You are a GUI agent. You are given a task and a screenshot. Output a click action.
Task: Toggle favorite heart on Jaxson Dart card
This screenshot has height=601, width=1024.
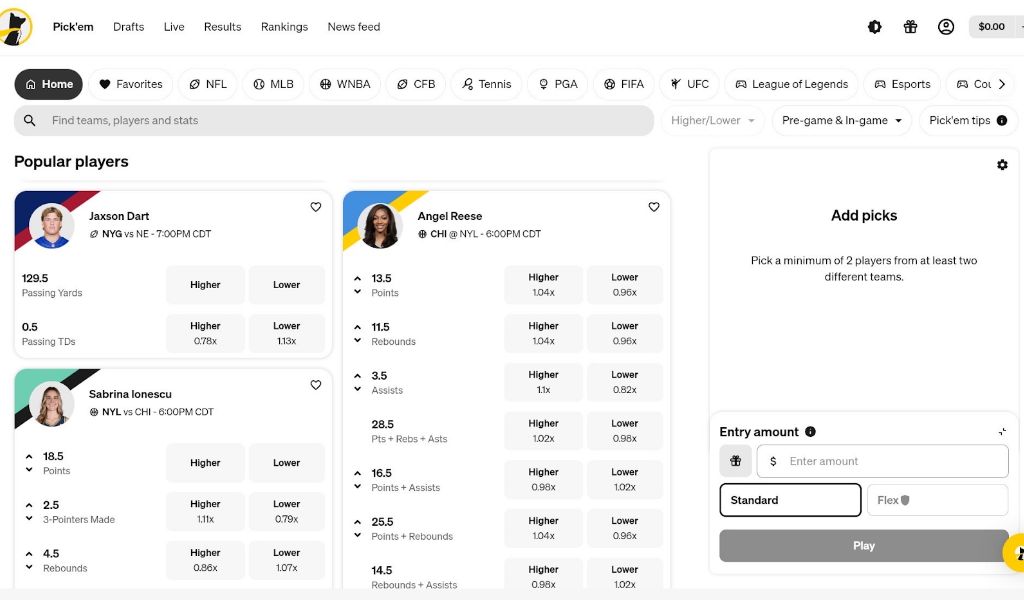point(316,207)
